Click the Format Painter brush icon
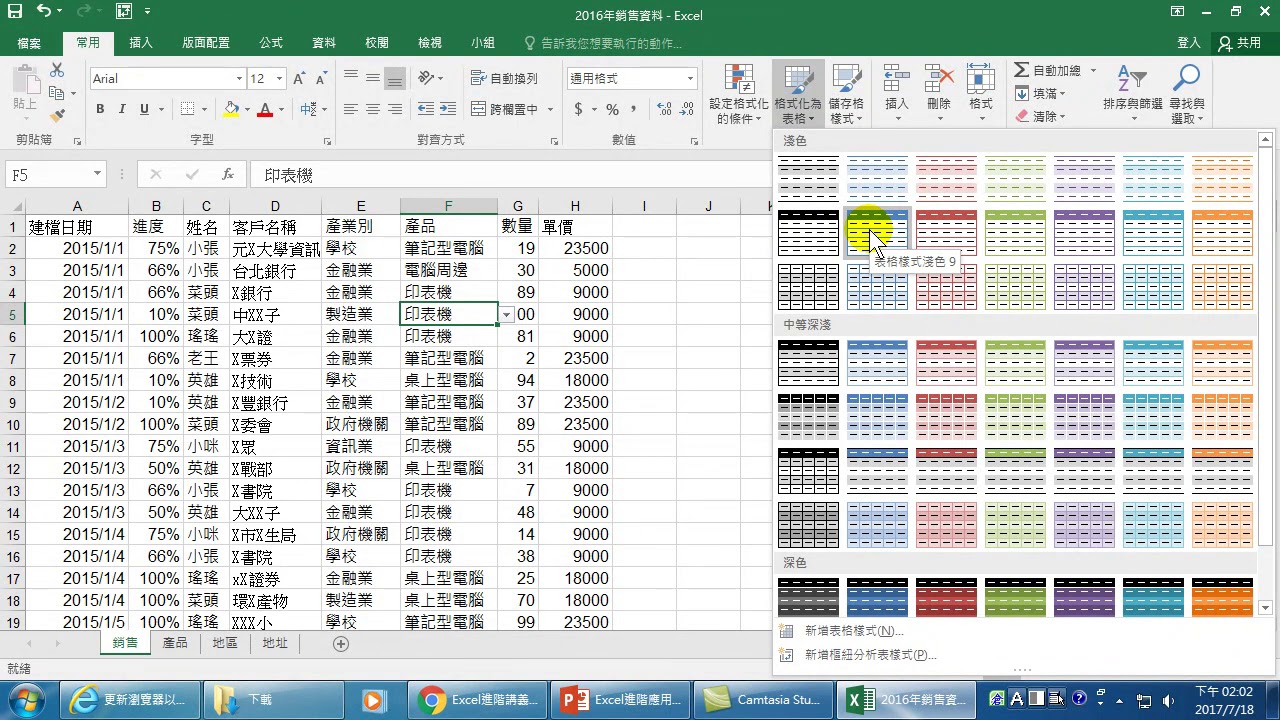Screen dimensions: 1280x720 (57, 116)
